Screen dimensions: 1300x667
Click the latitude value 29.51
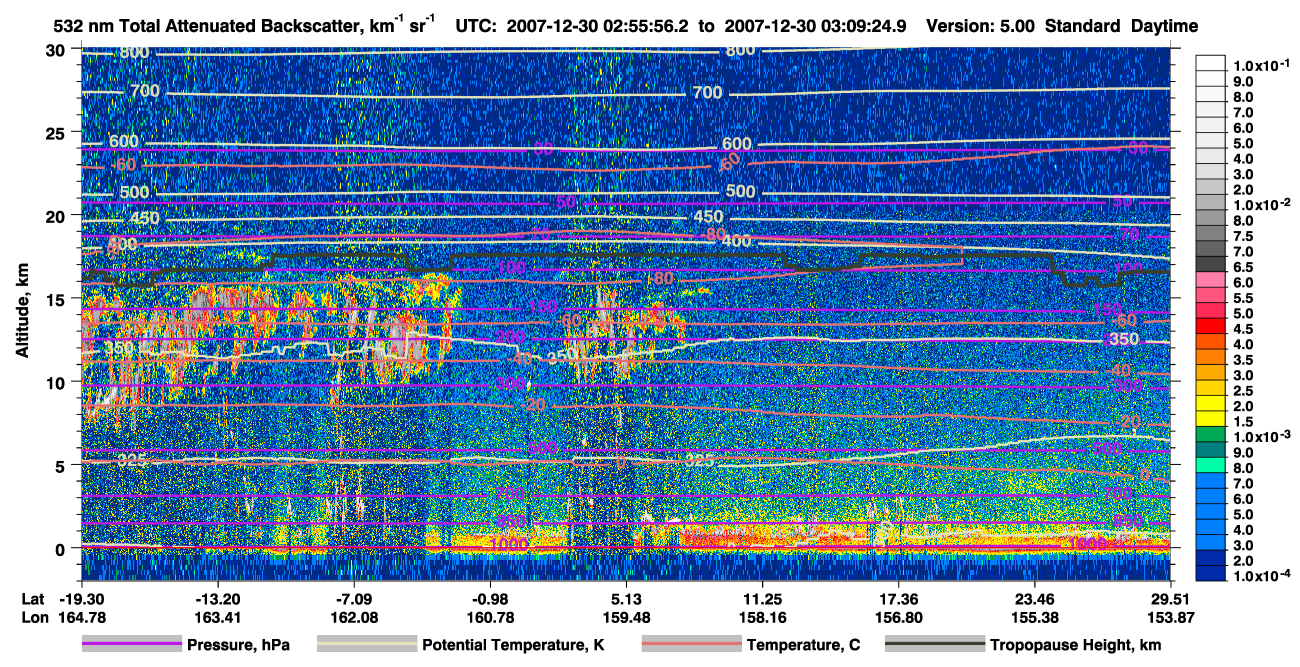[1170, 597]
